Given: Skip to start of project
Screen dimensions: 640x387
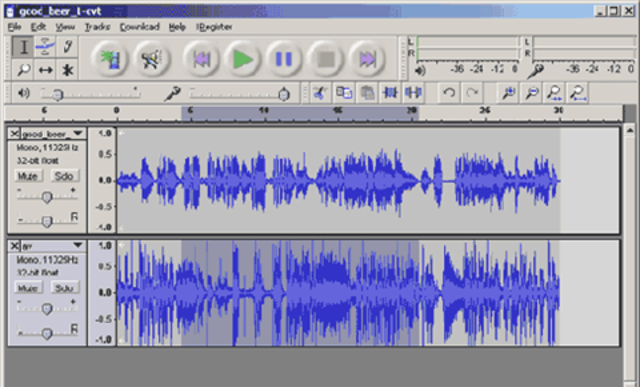Looking at the screenshot, I should (201, 59).
